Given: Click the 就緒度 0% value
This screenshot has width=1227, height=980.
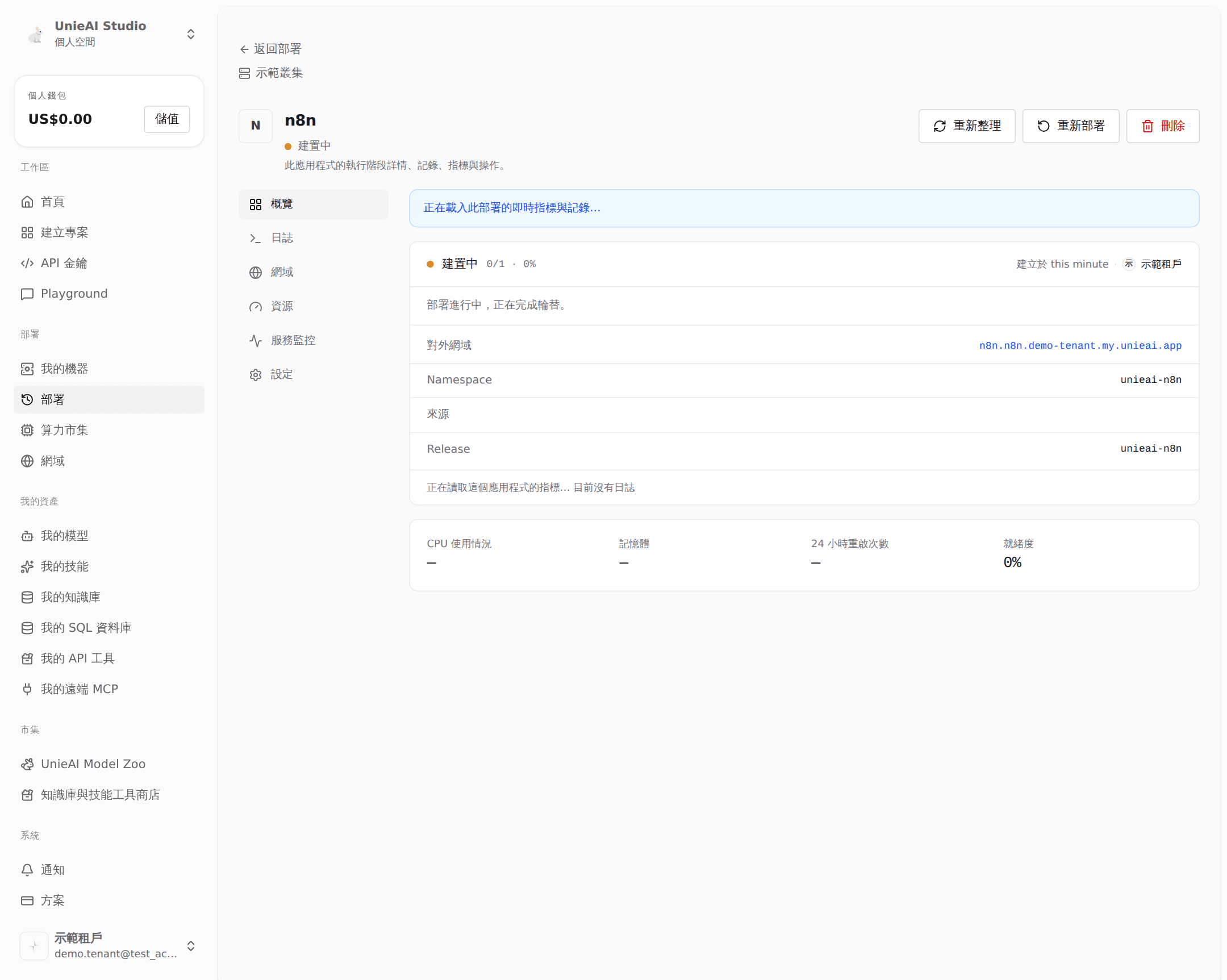Looking at the screenshot, I should 1012,562.
